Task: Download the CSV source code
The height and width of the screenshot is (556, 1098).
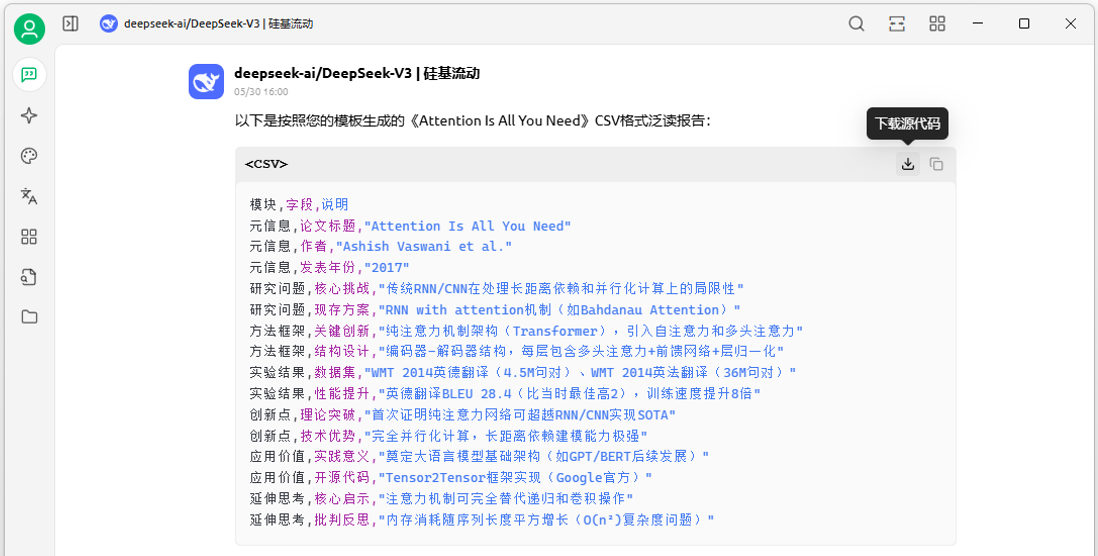Action: coord(908,164)
